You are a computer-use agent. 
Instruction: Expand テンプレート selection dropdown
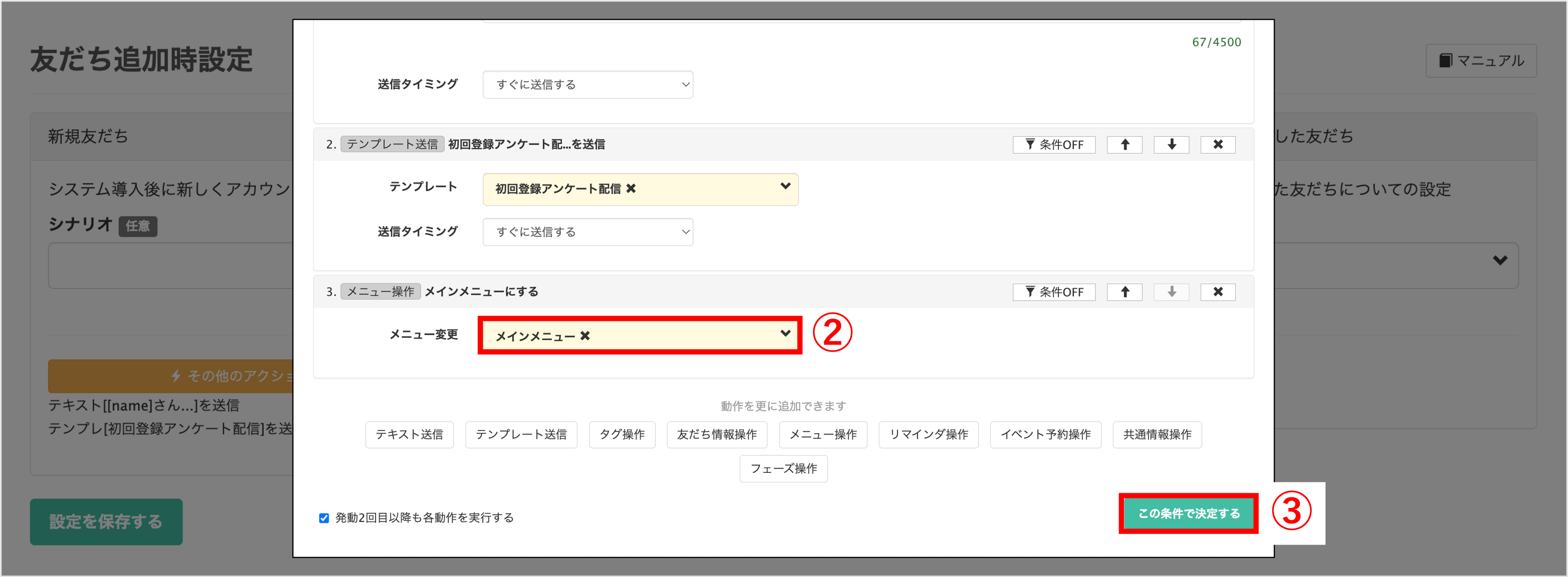click(x=785, y=187)
